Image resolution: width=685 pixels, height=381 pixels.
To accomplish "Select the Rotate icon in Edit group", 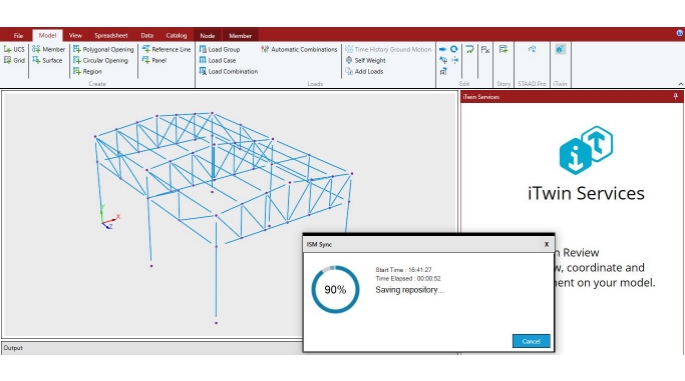I will (454, 49).
